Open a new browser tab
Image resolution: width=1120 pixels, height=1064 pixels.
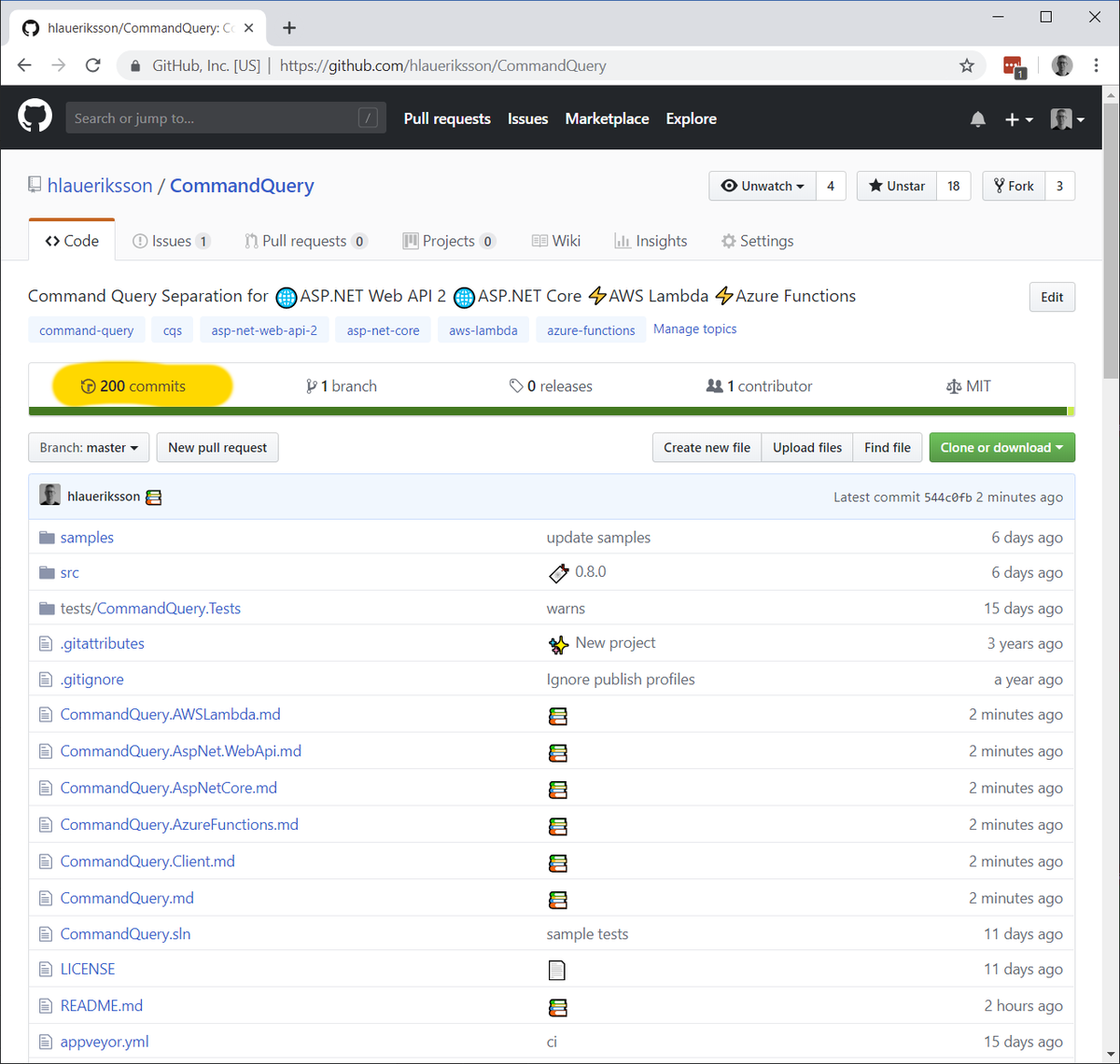point(289,28)
